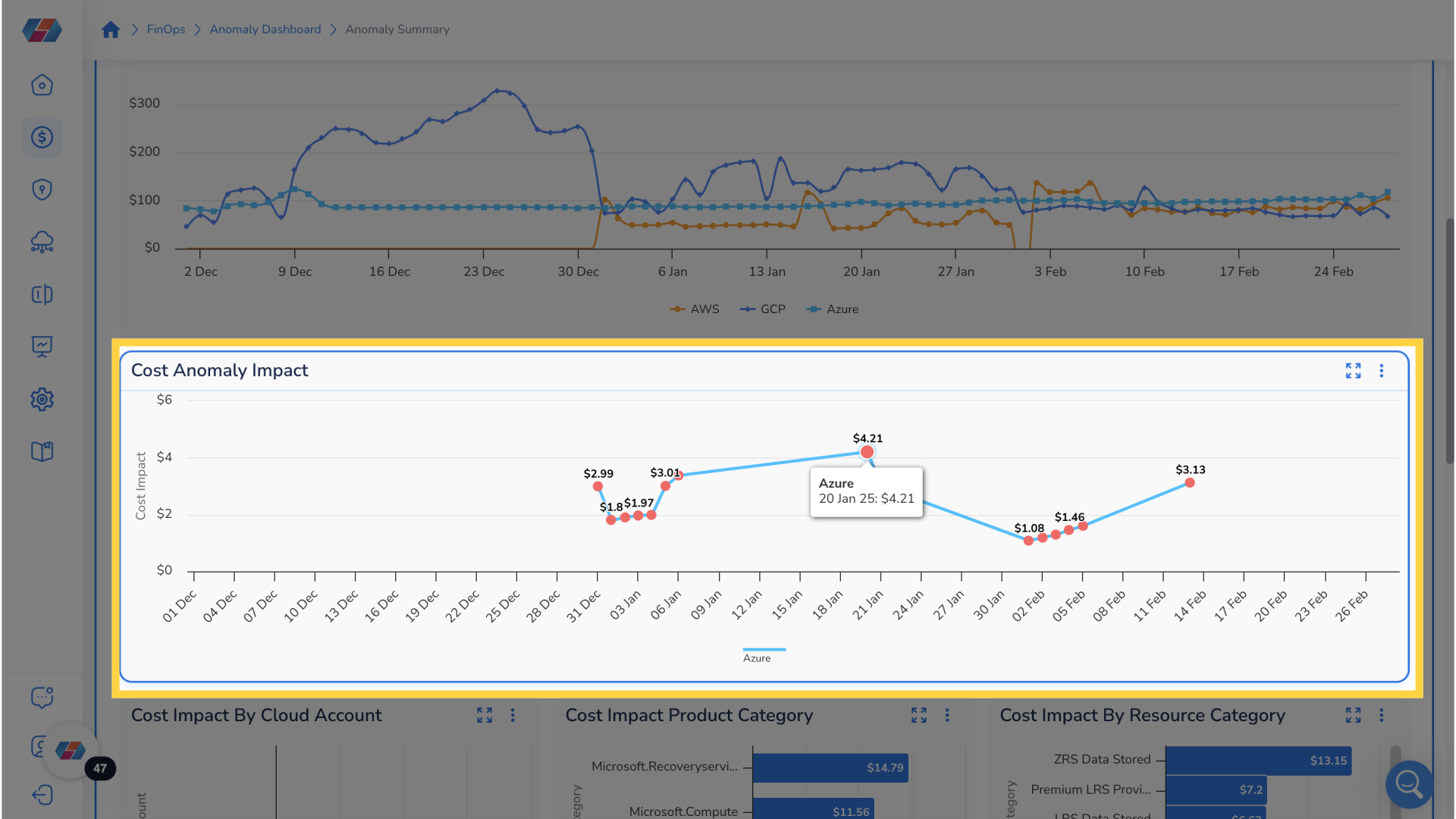The width and height of the screenshot is (1456, 819).
Task: Open the comparison panel icon in sidebar
Action: coord(42,294)
